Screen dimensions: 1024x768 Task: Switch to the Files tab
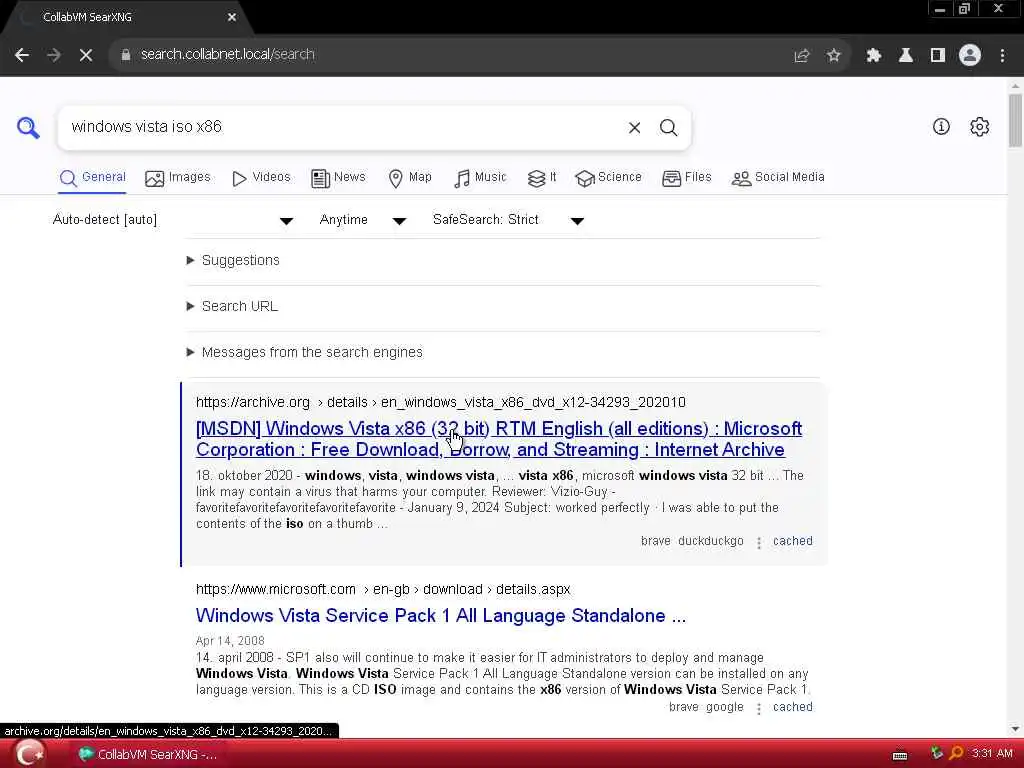click(686, 178)
